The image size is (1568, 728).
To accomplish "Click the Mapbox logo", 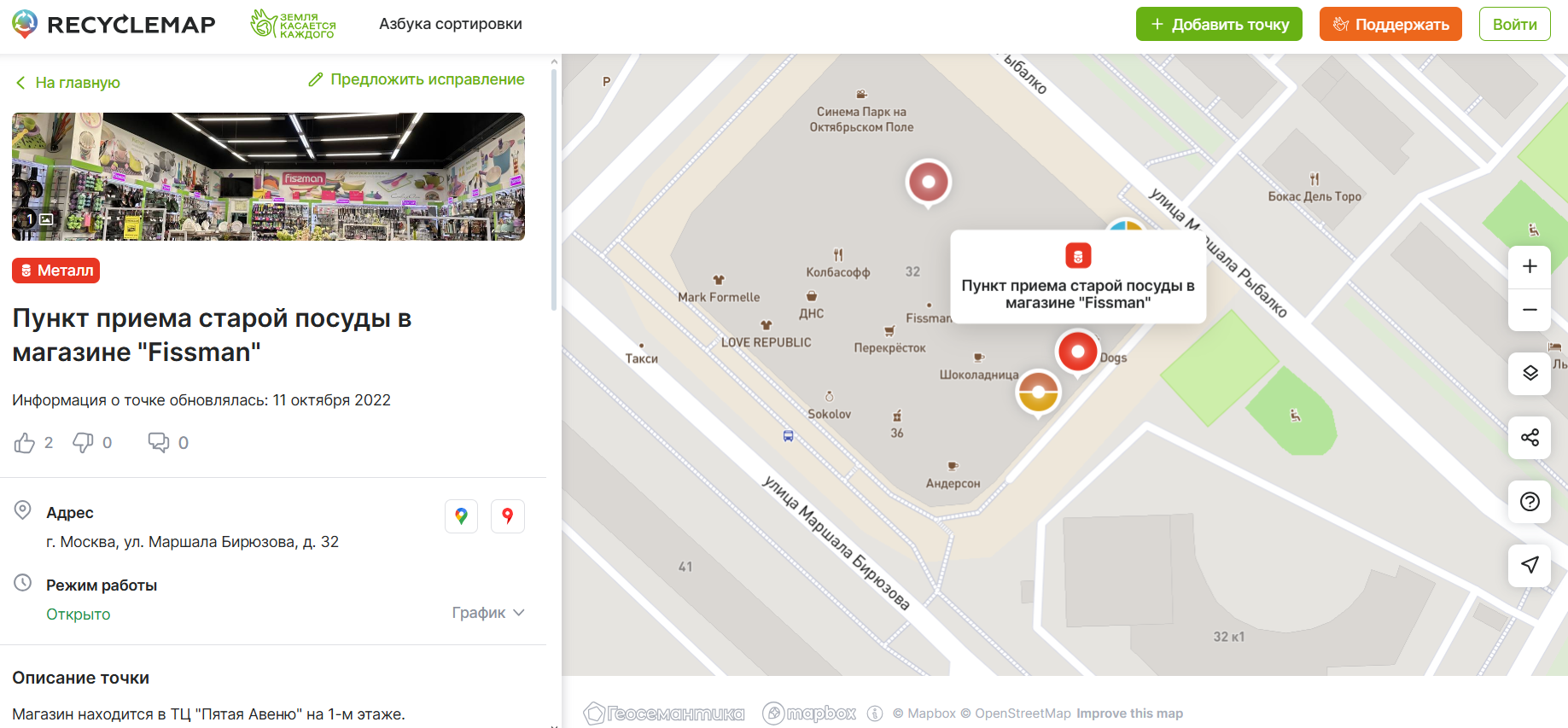I will (x=809, y=713).
